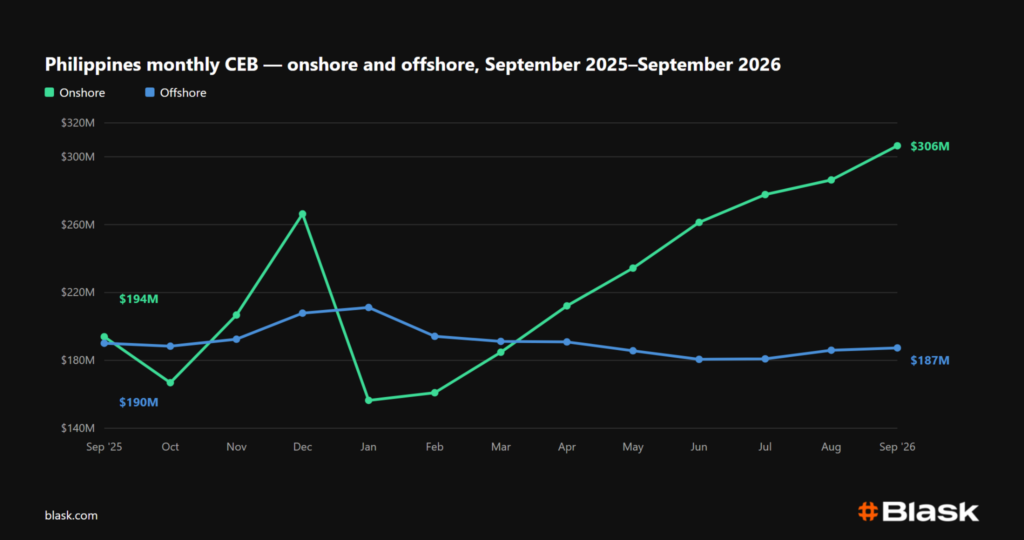The image size is (1024, 540).
Task: Click the offshore February data point
Action: (x=434, y=336)
